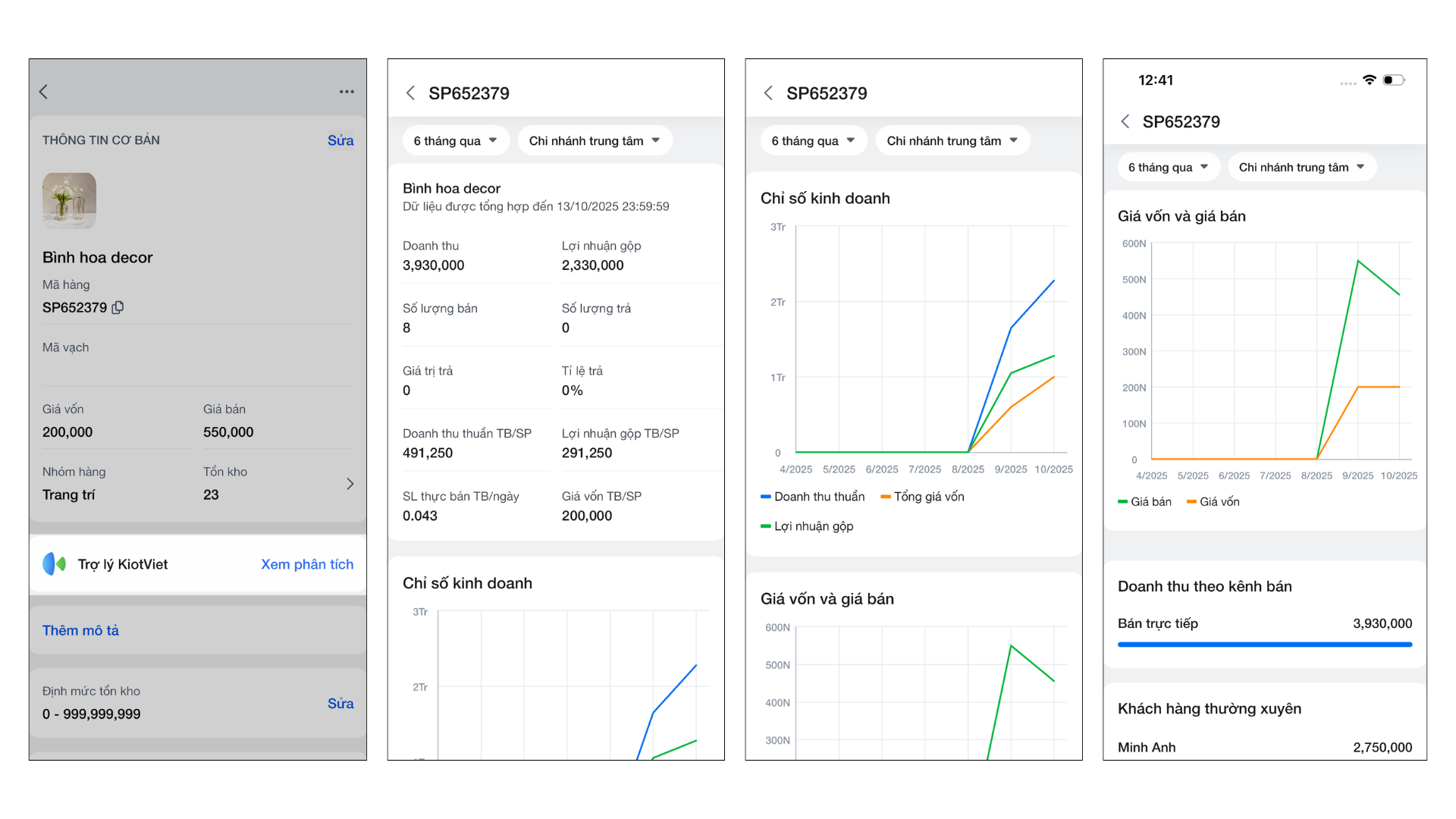
Task: Tap the battery indicator icon
Action: point(1394,80)
